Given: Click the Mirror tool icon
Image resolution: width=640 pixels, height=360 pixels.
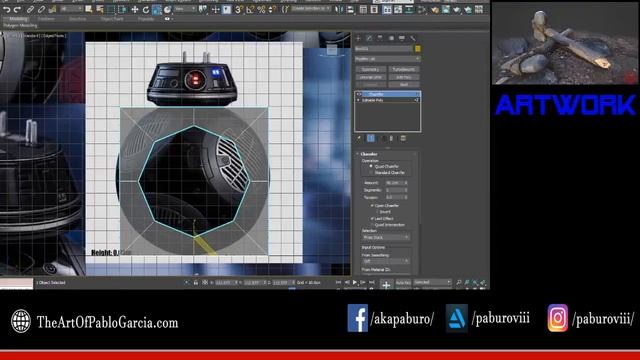Looking at the screenshot, I should (x=339, y=9).
